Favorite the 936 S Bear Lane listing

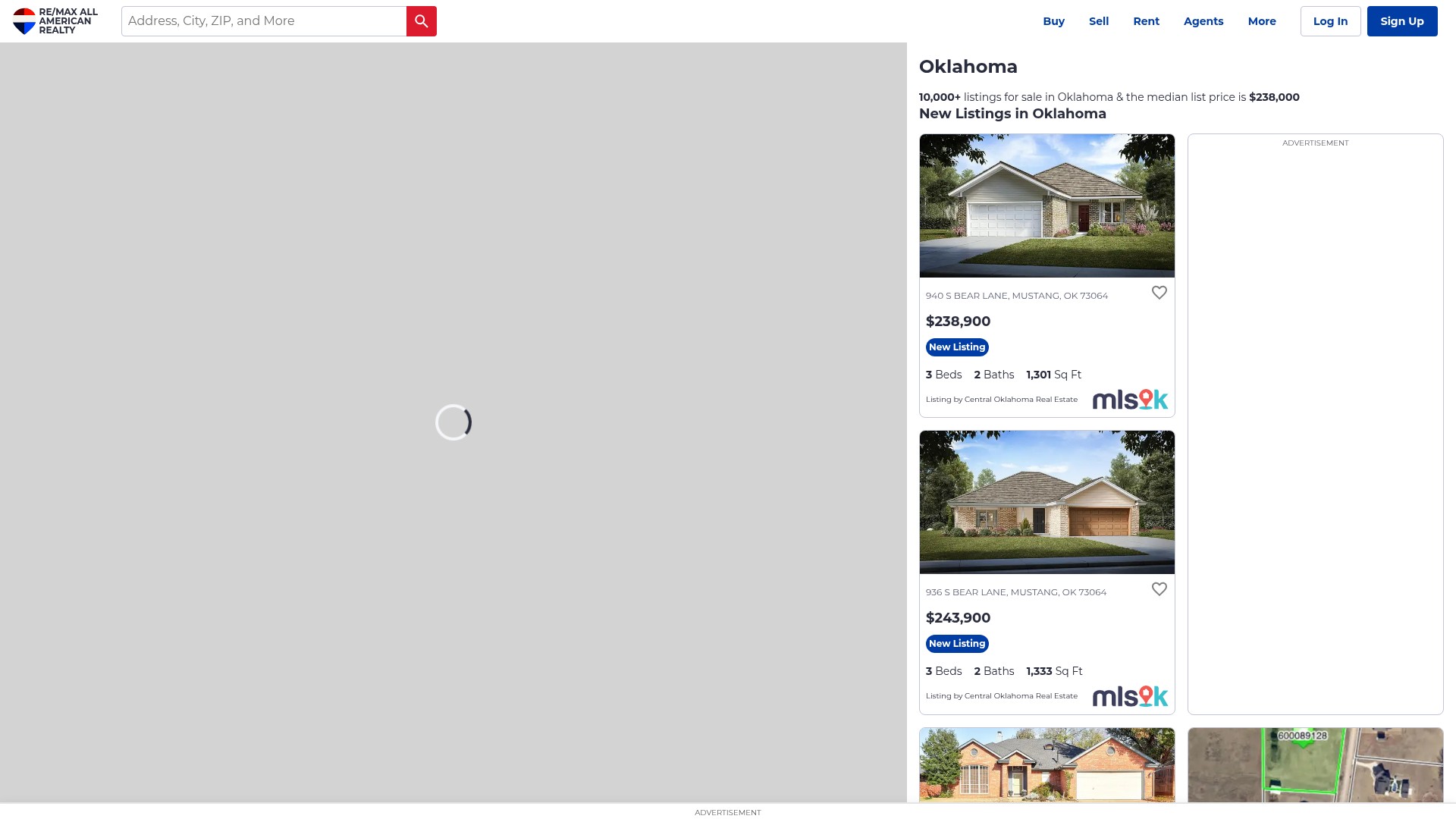1159,589
